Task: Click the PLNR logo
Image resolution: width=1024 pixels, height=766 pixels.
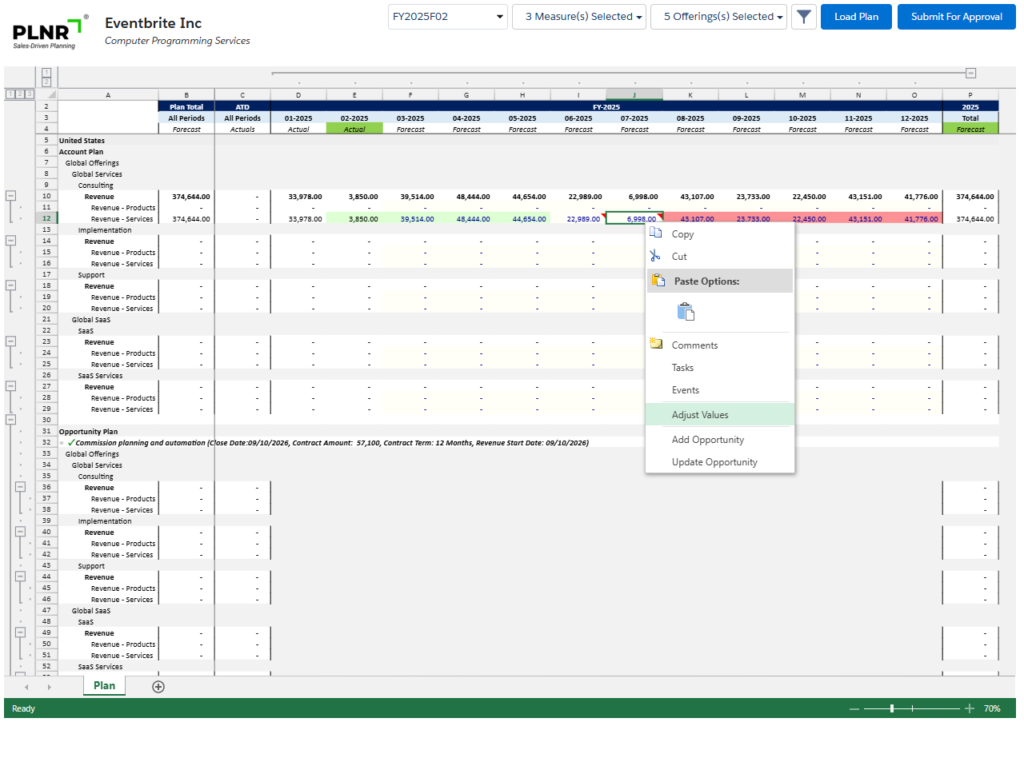Action: (x=50, y=33)
